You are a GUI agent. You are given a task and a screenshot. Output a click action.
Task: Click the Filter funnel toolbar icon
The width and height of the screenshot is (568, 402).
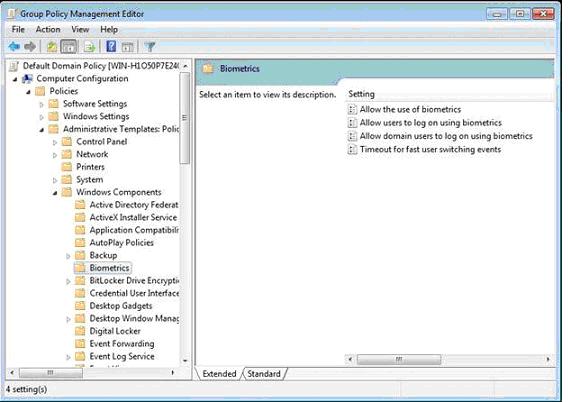pyautogui.click(x=149, y=46)
